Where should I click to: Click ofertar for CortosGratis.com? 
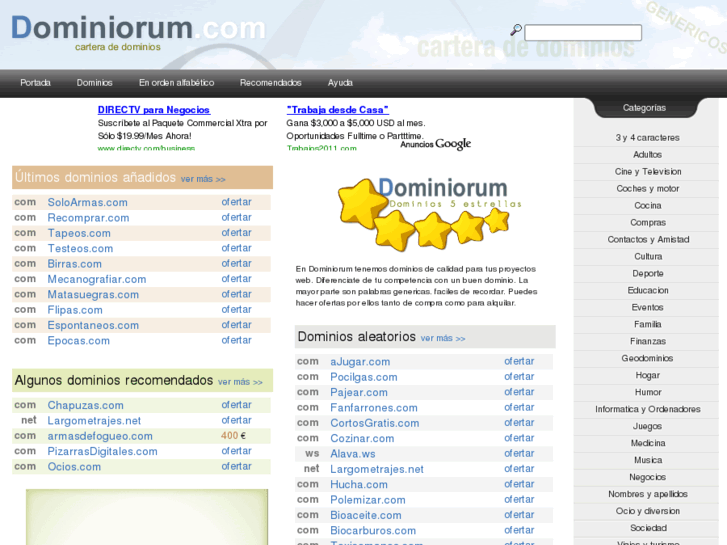[x=519, y=423]
